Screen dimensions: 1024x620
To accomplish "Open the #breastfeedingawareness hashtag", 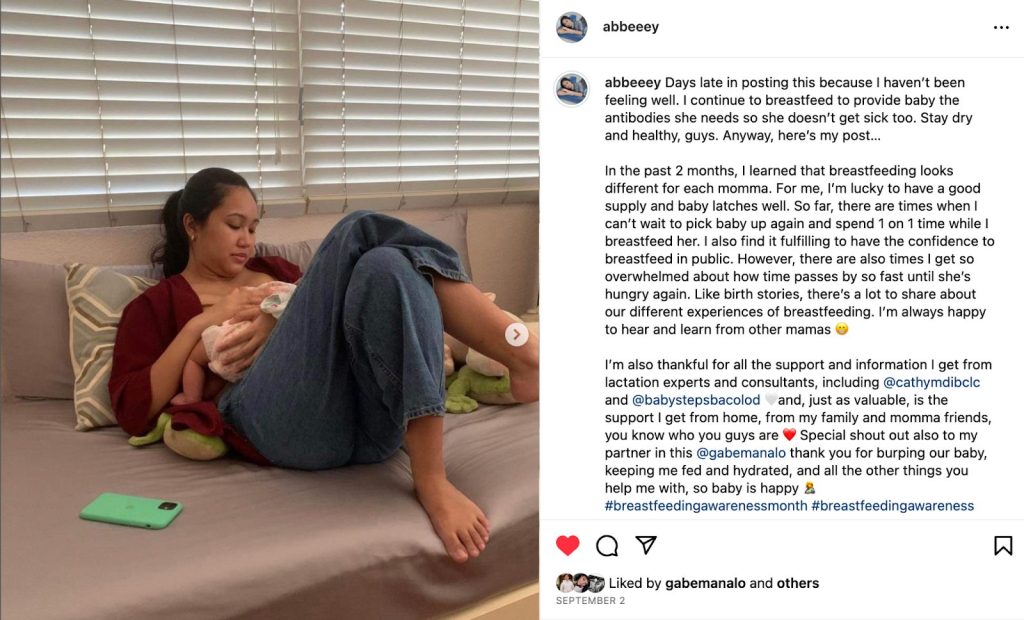I will pyautogui.click(x=892, y=506).
